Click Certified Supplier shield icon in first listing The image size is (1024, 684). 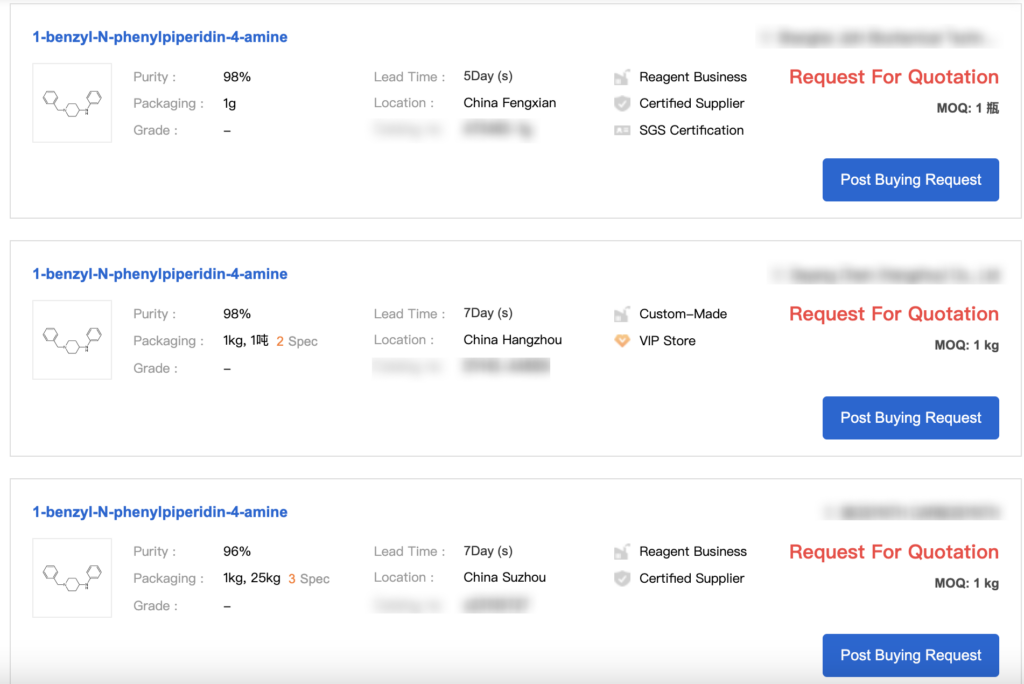pos(622,104)
